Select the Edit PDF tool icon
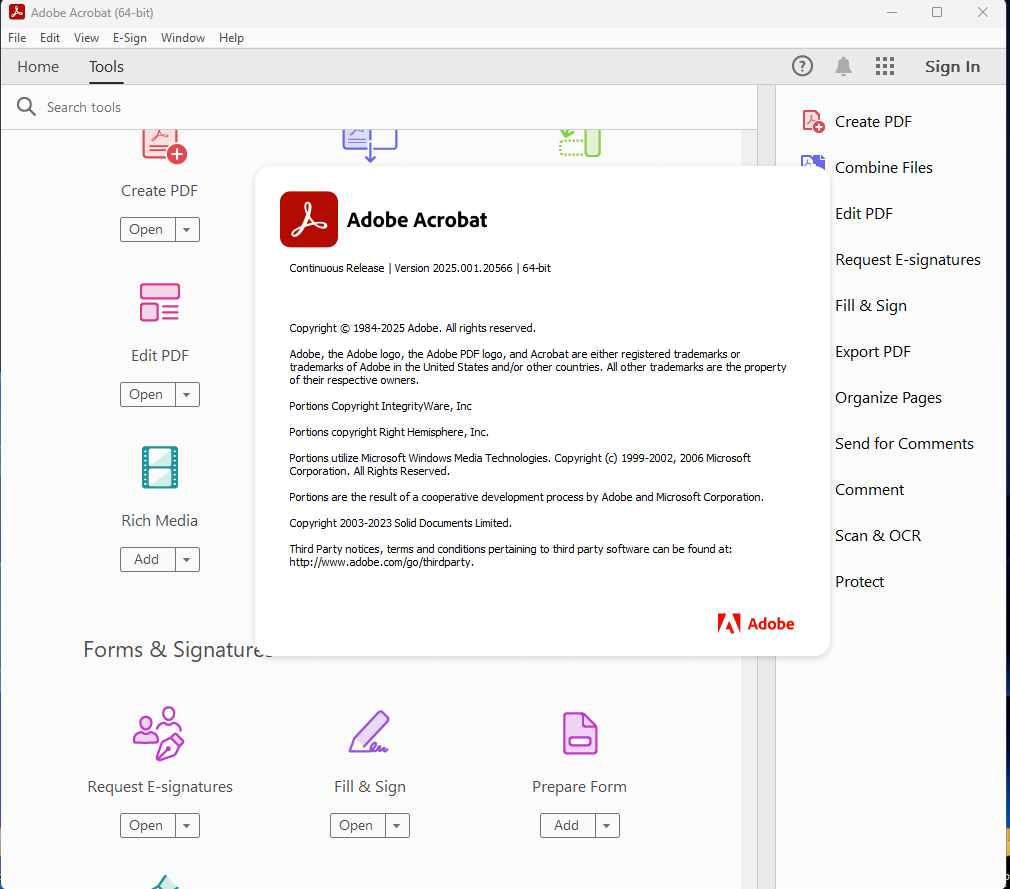The width and height of the screenshot is (1010, 889). click(x=160, y=302)
